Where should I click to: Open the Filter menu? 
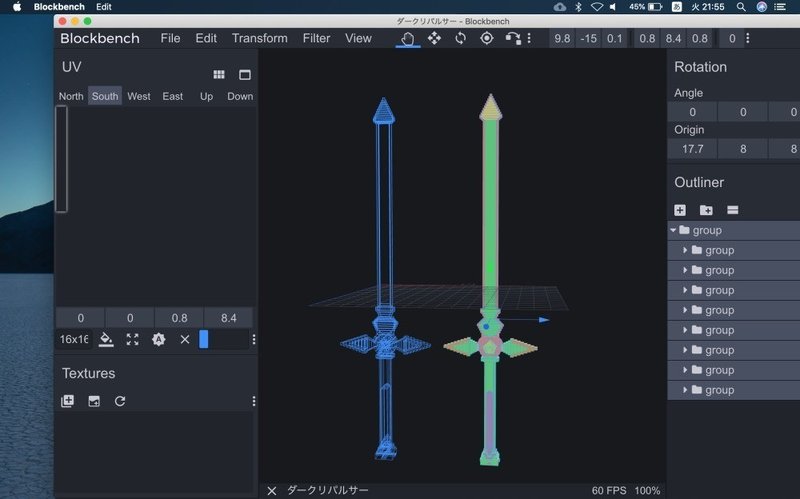click(x=316, y=38)
